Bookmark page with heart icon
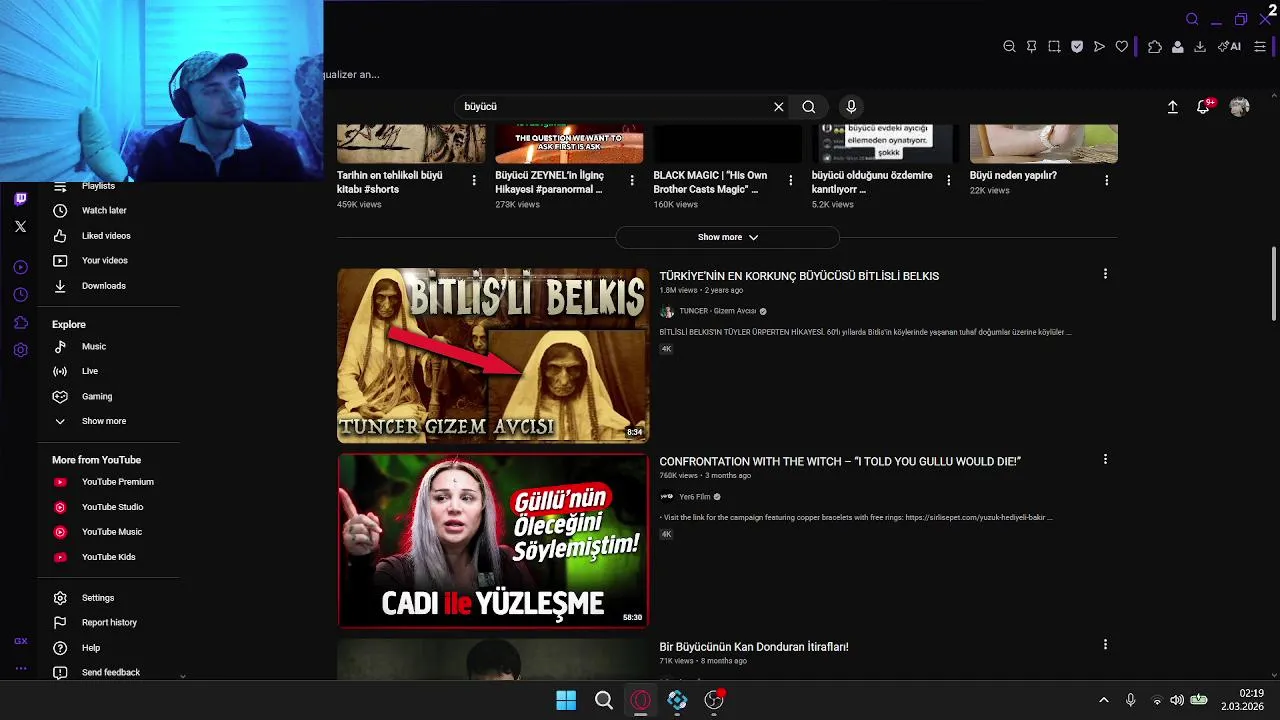Image resolution: width=1280 pixels, height=720 pixels. tap(1122, 47)
